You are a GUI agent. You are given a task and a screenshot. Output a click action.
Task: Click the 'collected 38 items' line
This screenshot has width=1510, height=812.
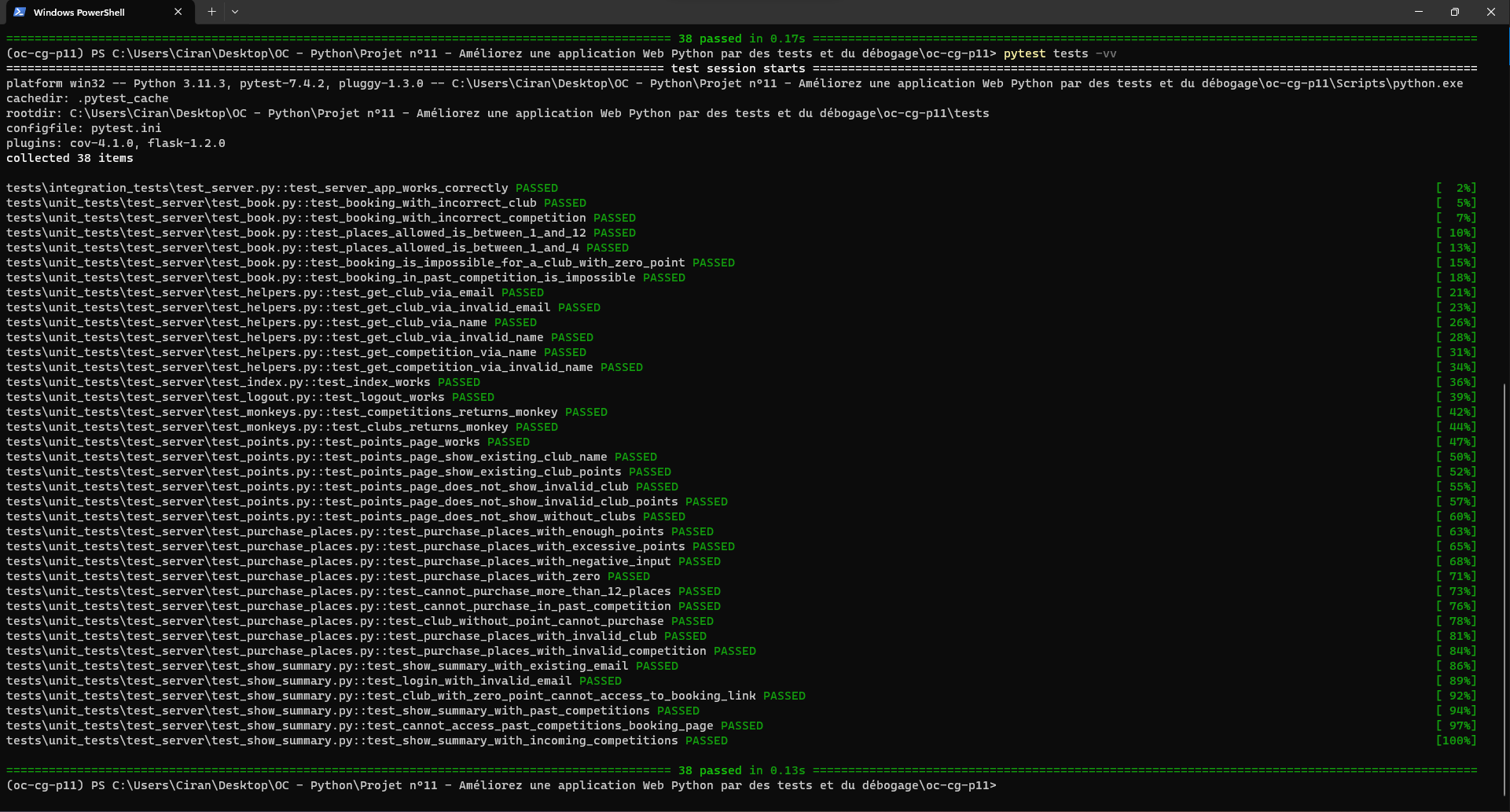click(x=70, y=158)
